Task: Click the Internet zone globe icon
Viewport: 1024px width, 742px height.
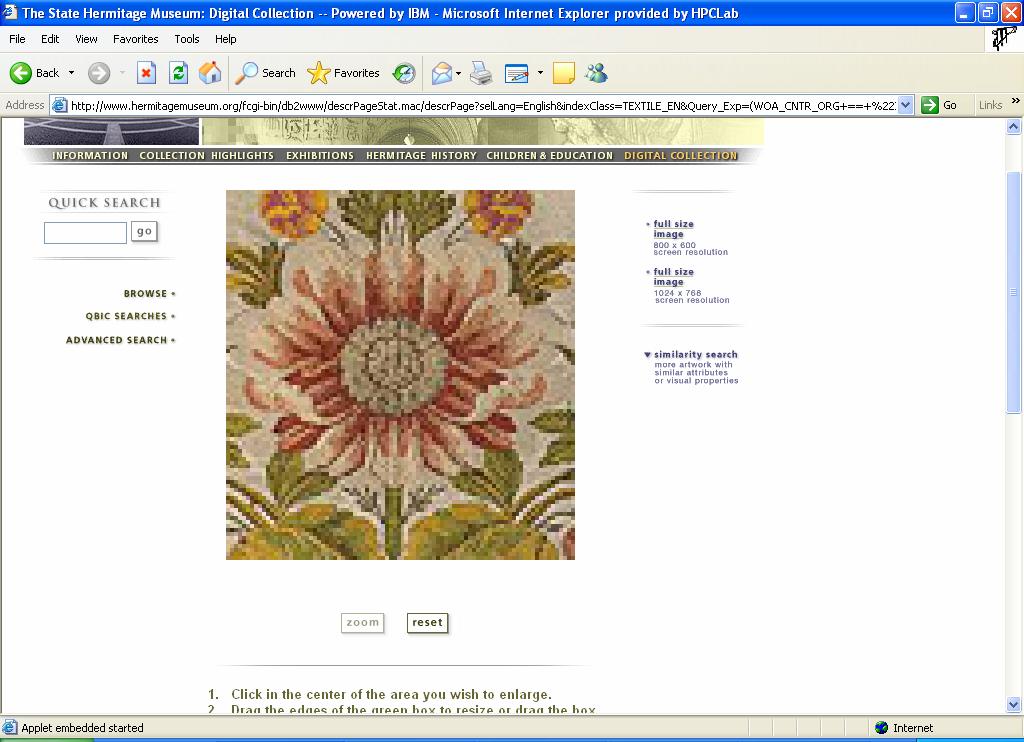Action: point(882,728)
